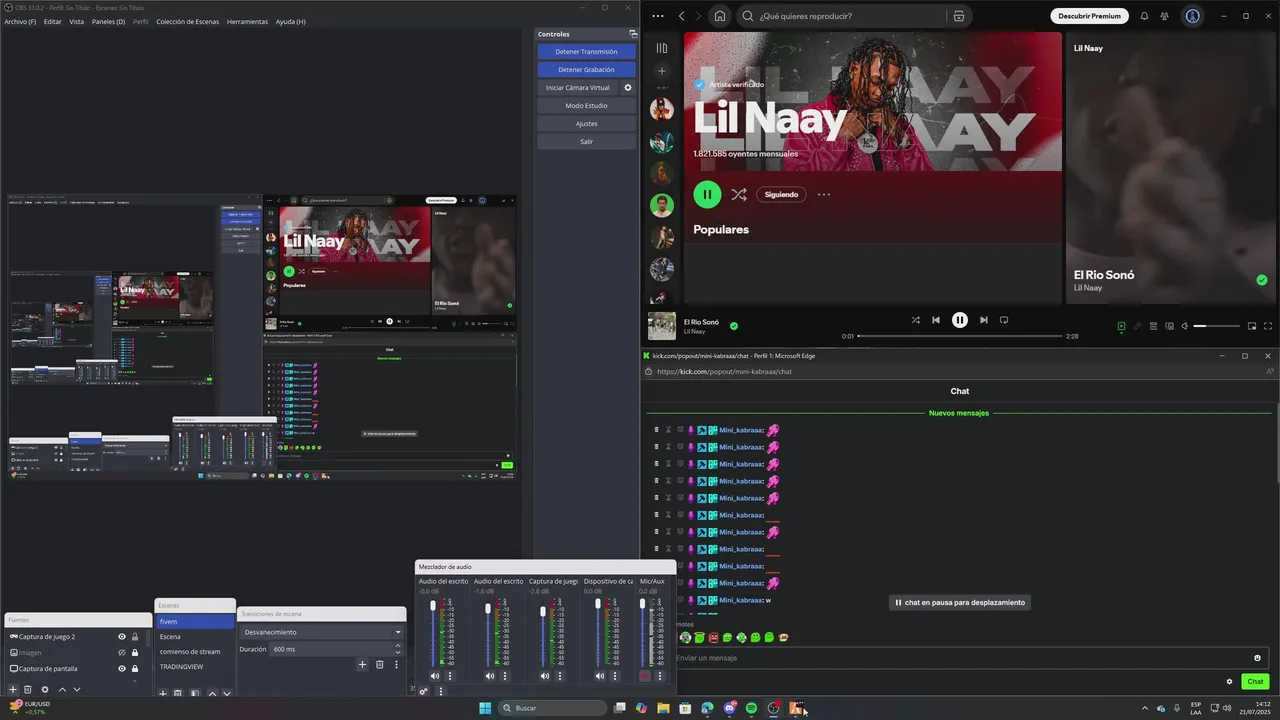1280x720 pixels.
Task: Open Spotify friend activity icon
Action: click(1165, 16)
